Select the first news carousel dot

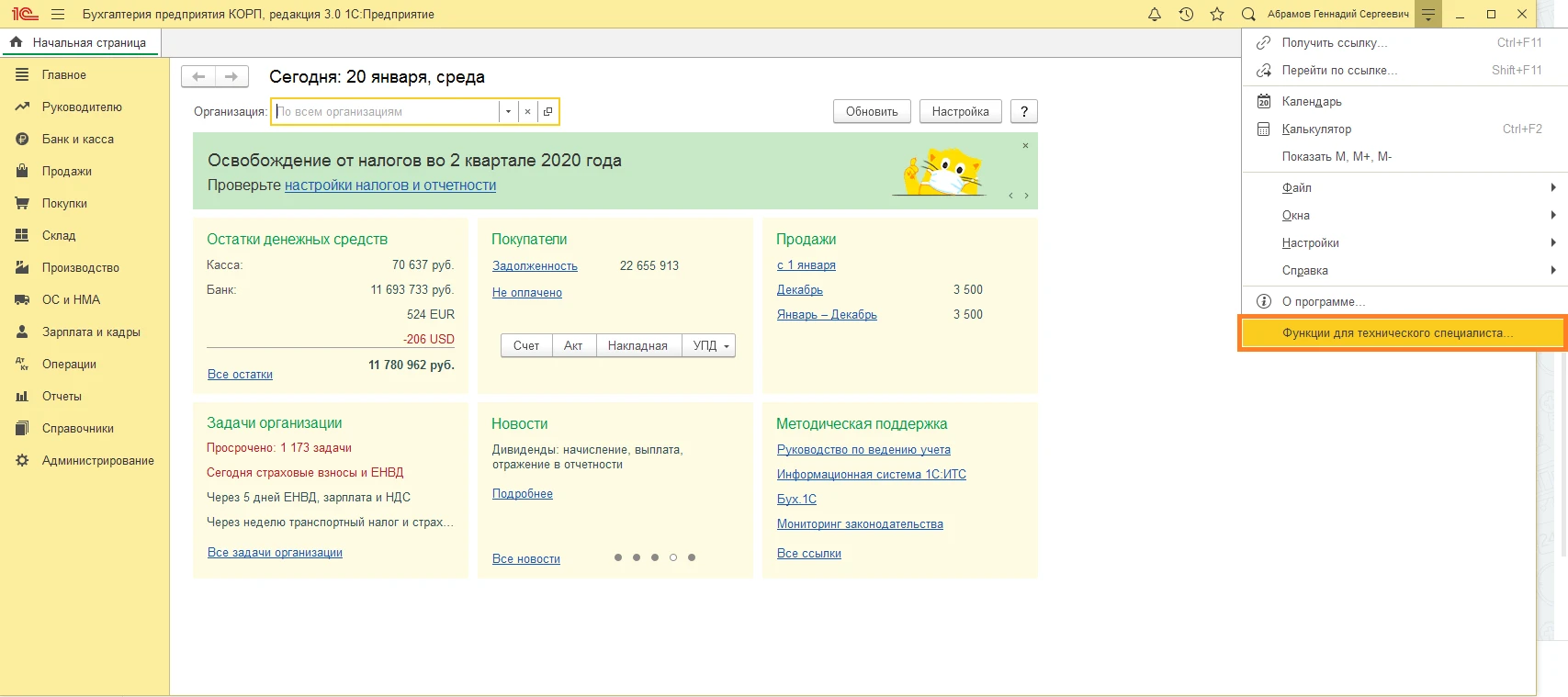point(618,557)
